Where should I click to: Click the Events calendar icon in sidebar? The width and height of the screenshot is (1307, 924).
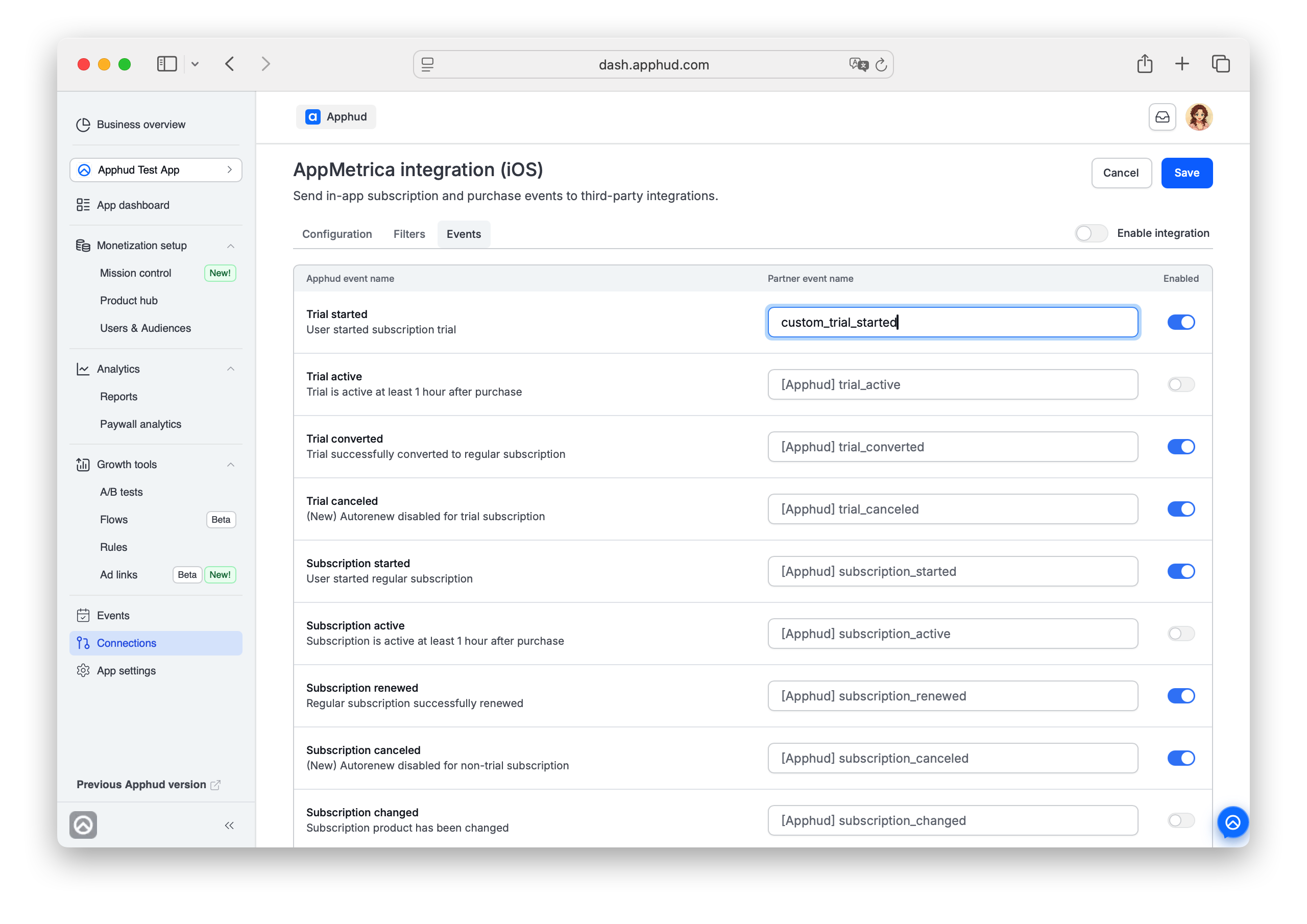coord(83,616)
